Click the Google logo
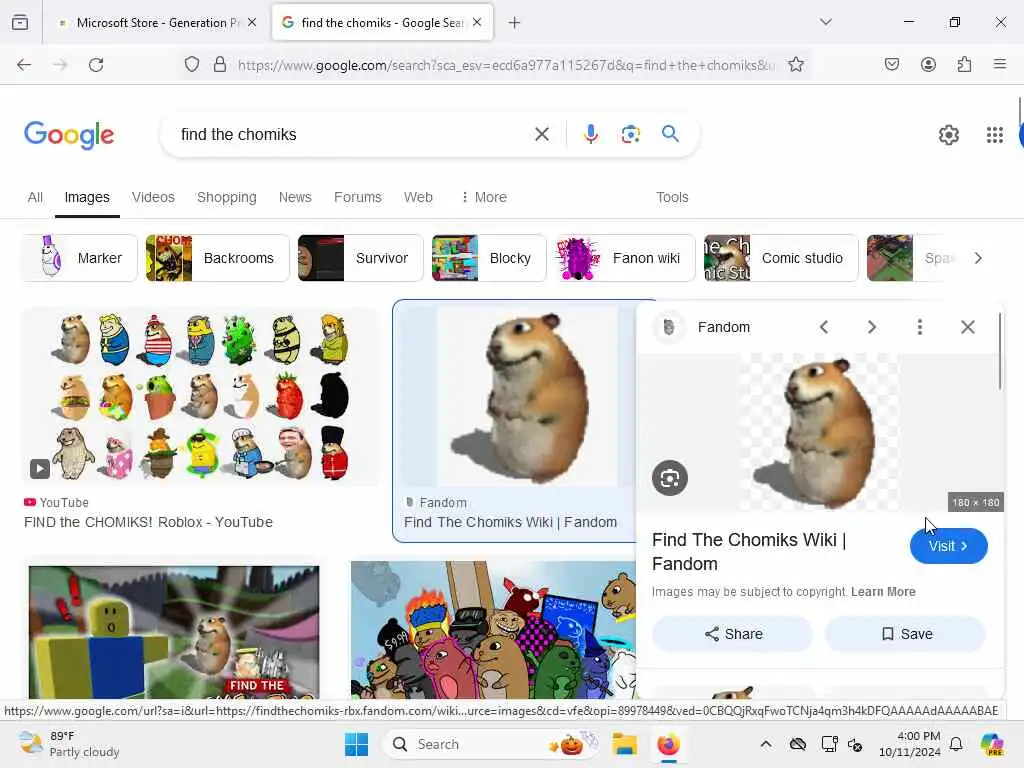The width and height of the screenshot is (1024, 768). (69, 135)
